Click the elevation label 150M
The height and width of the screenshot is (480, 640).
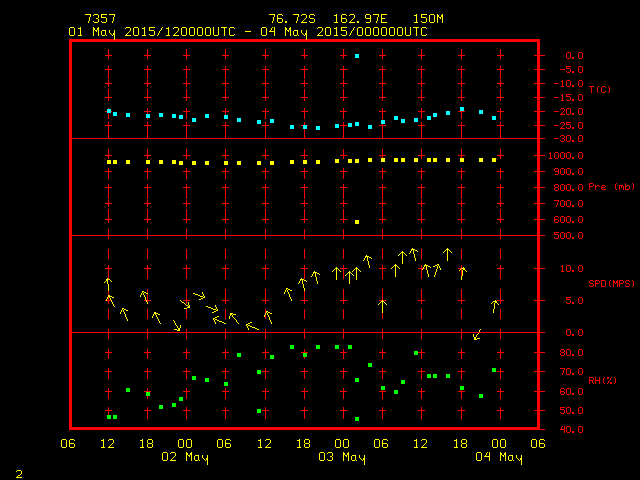428,19
